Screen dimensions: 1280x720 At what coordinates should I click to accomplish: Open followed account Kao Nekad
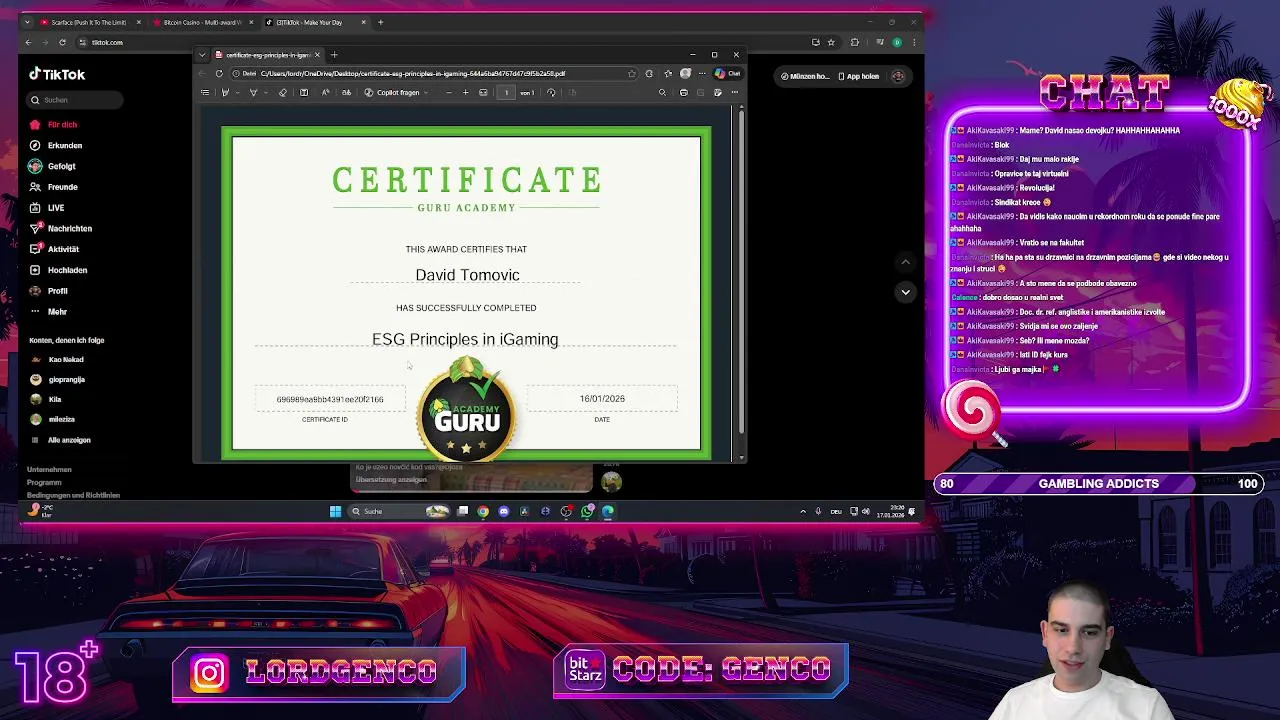[x=65, y=360]
